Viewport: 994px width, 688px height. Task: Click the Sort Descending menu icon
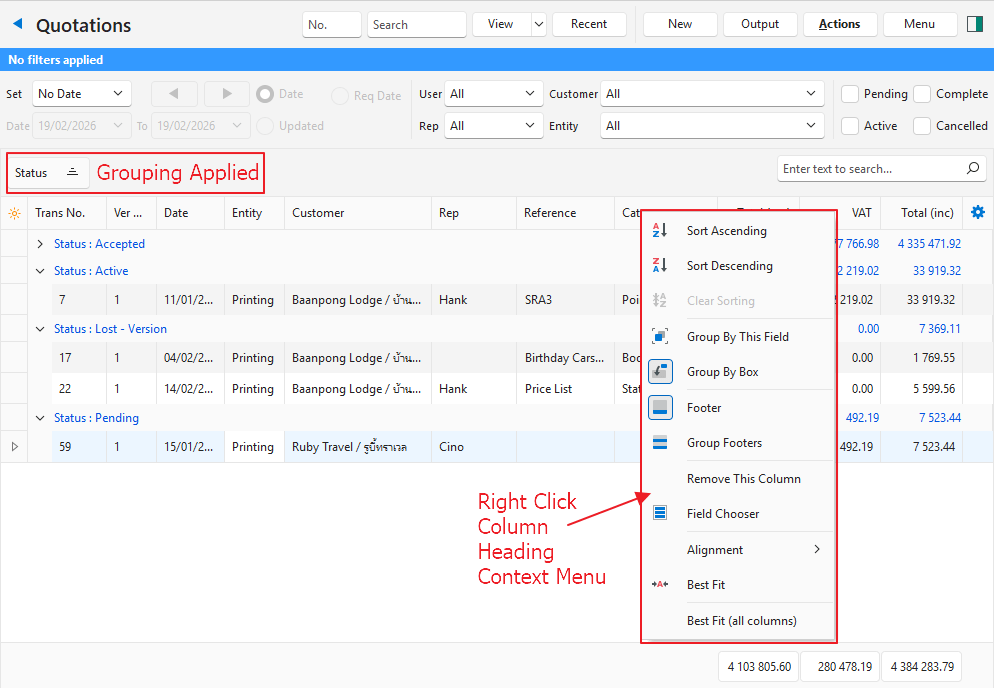click(x=660, y=266)
